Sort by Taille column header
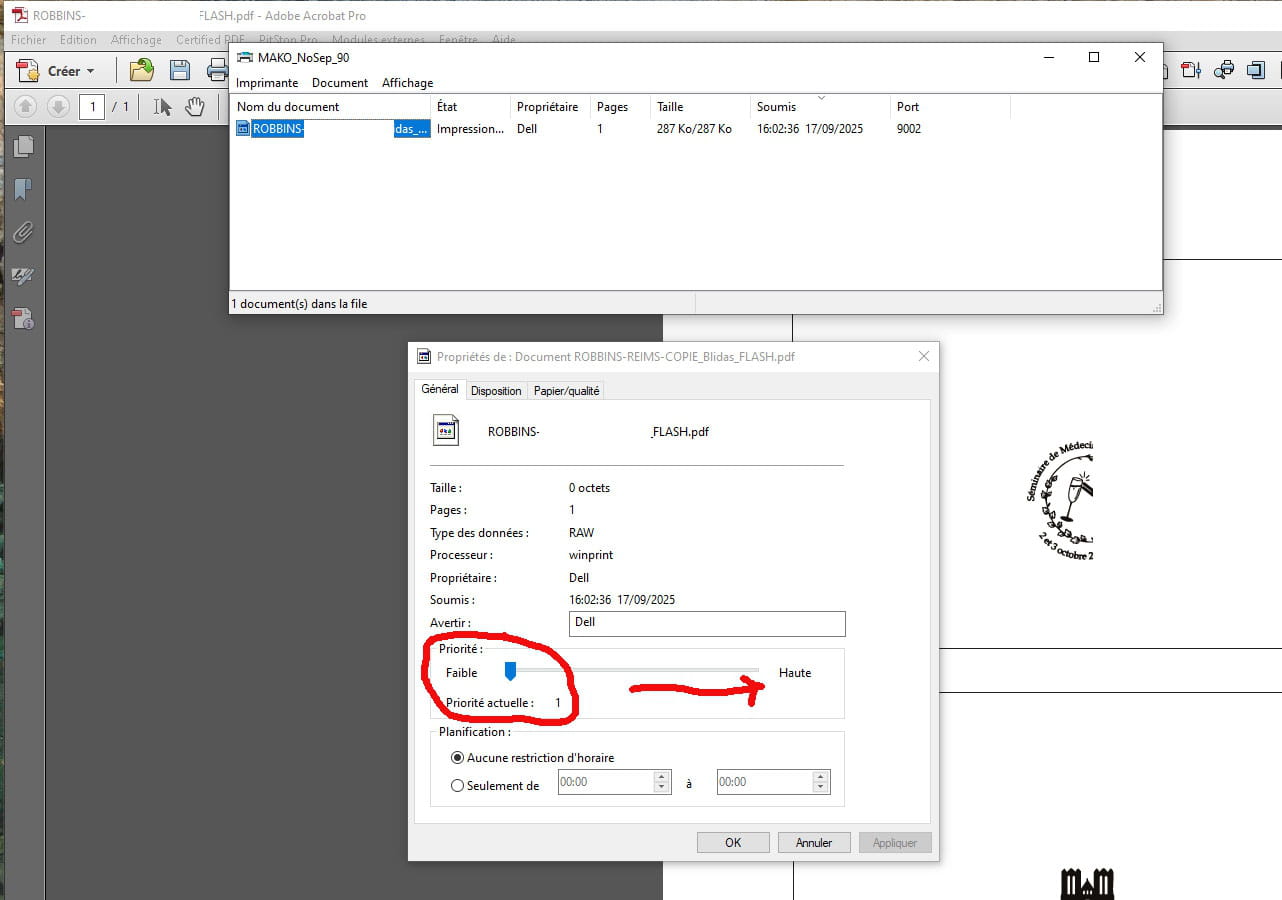The width and height of the screenshot is (1282, 900). (700, 107)
